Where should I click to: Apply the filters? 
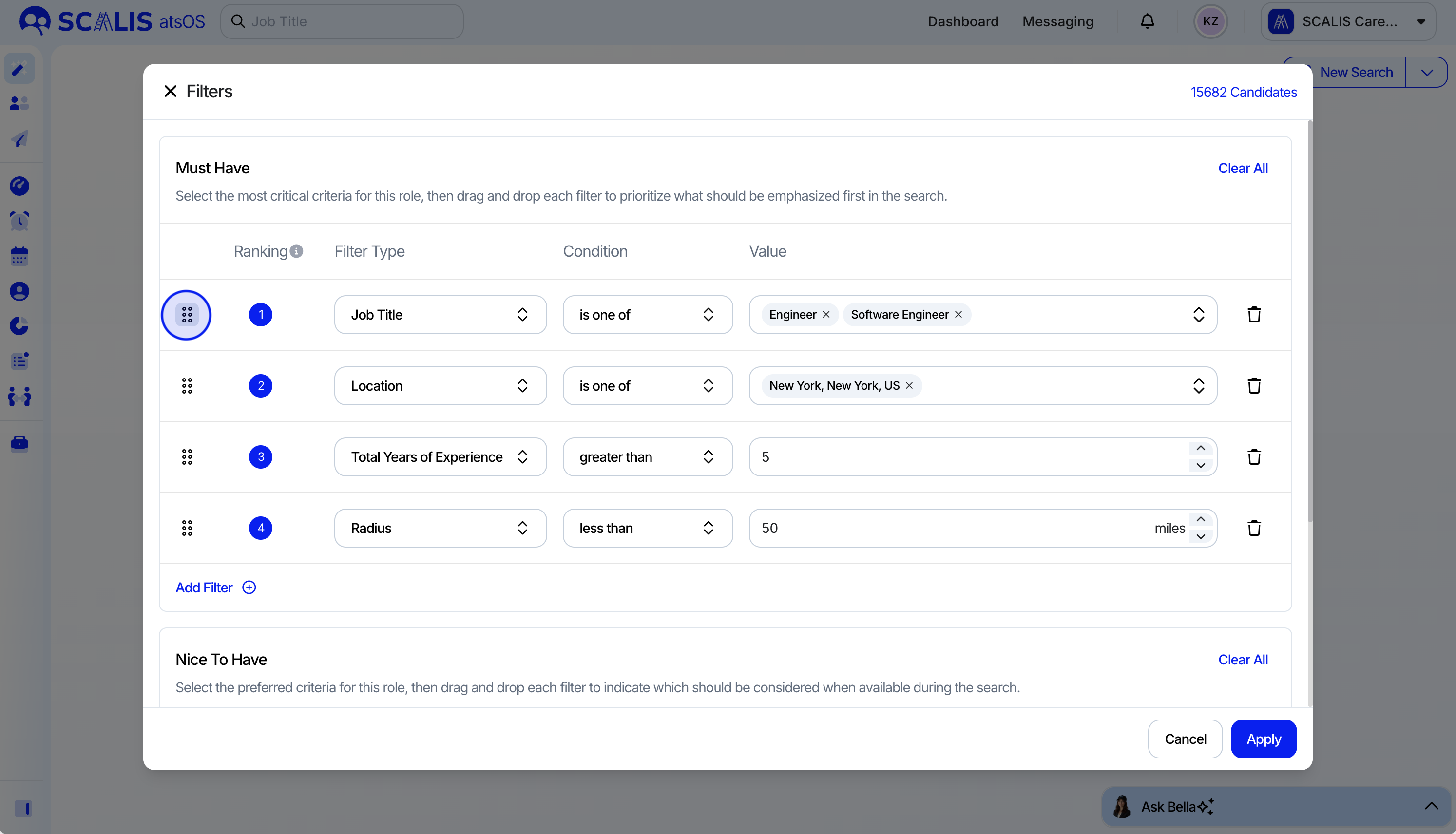coord(1263,739)
